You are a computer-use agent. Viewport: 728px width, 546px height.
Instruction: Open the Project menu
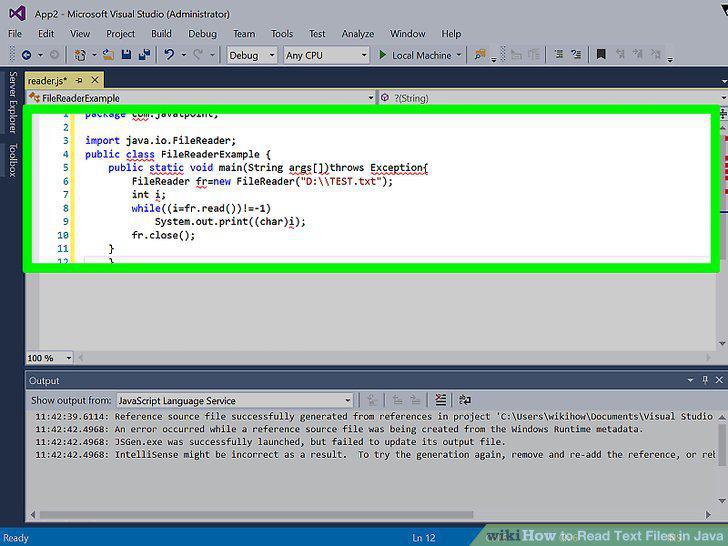pyautogui.click(x=120, y=34)
